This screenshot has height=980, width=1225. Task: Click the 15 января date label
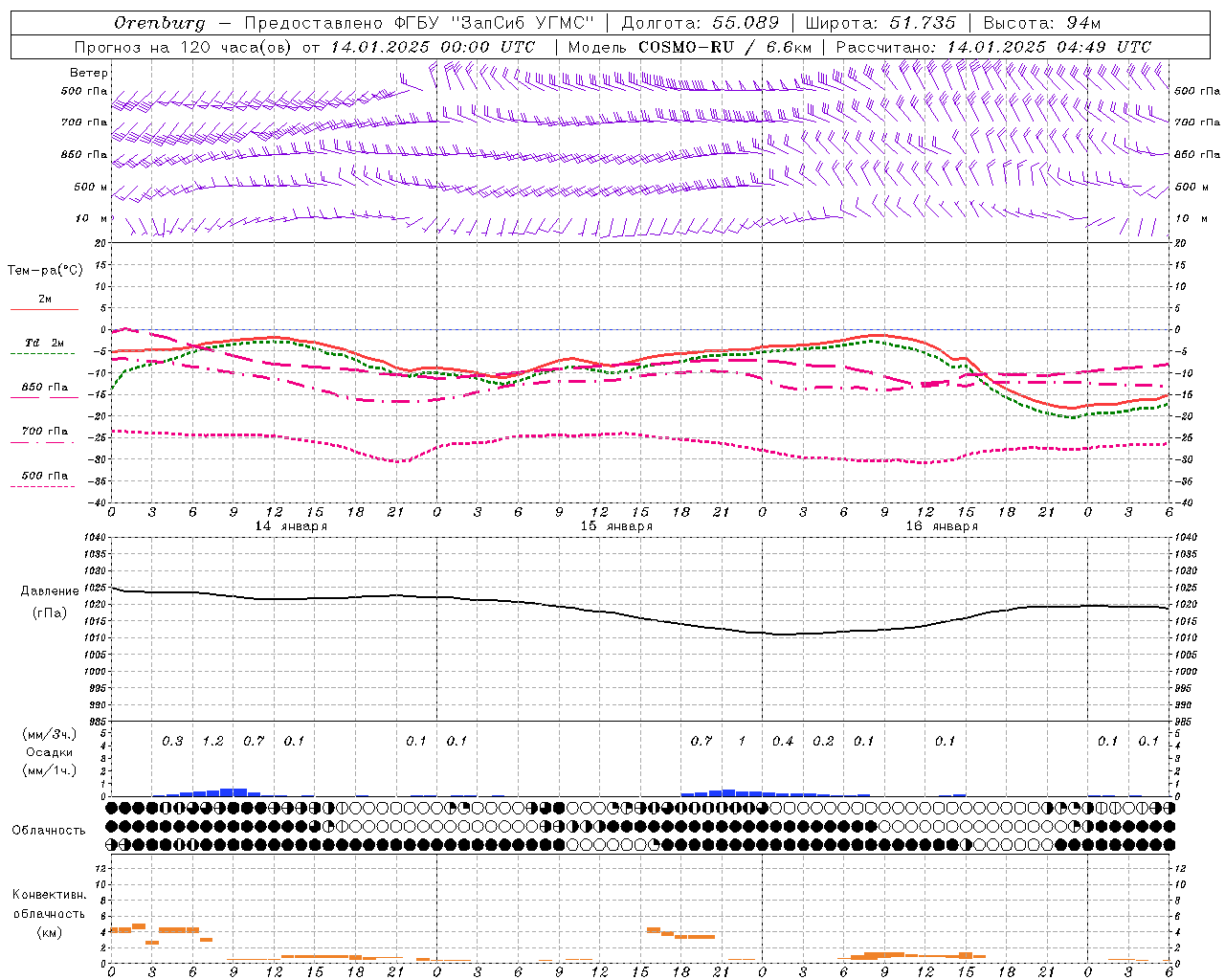616,526
